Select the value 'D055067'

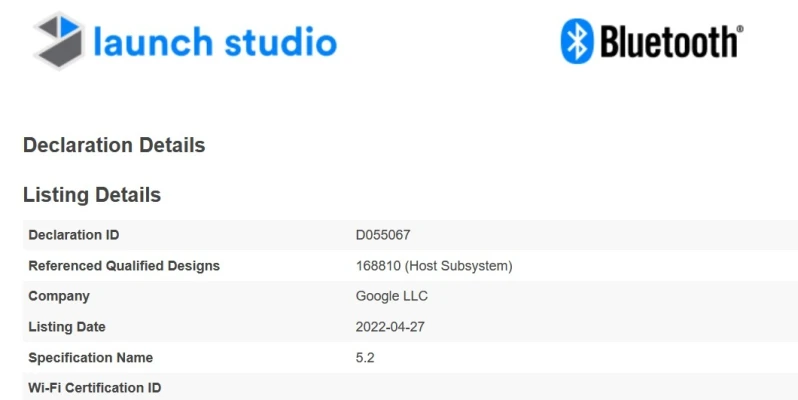[x=383, y=235]
